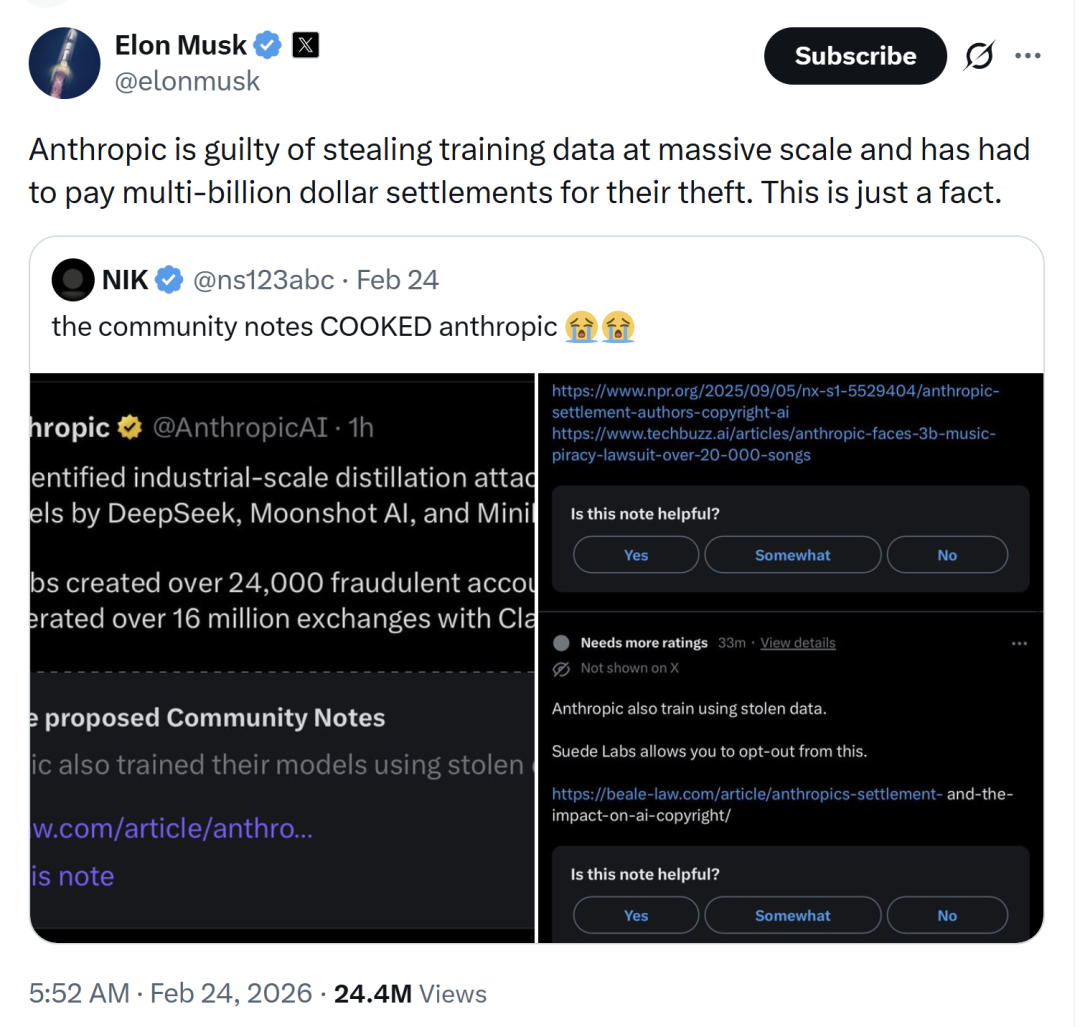This screenshot has height=1027, width=1080.
Task: Click the Subscribe button
Action: (x=855, y=56)
